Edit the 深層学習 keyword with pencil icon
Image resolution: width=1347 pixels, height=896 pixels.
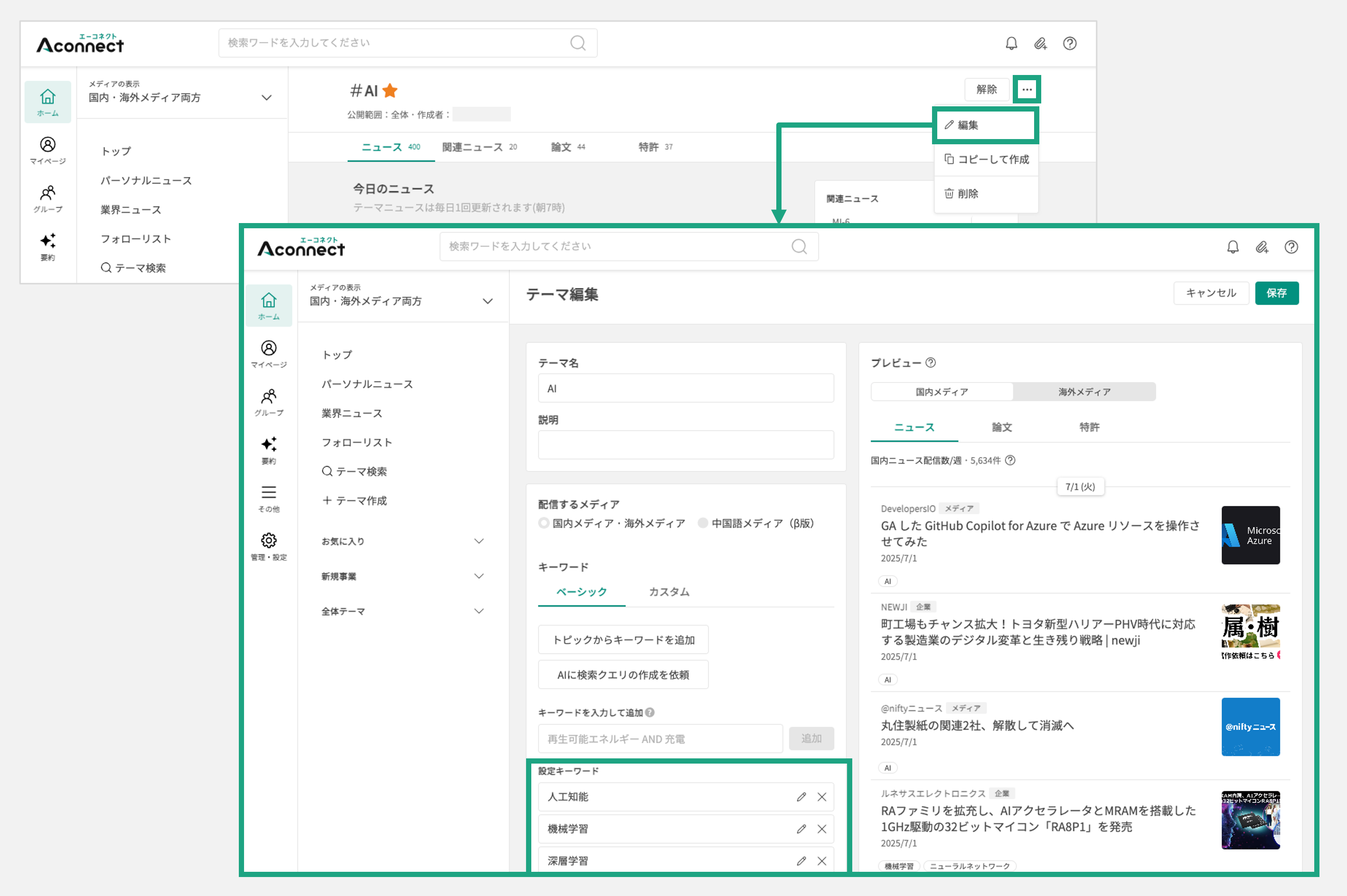(x=801, y=860)
